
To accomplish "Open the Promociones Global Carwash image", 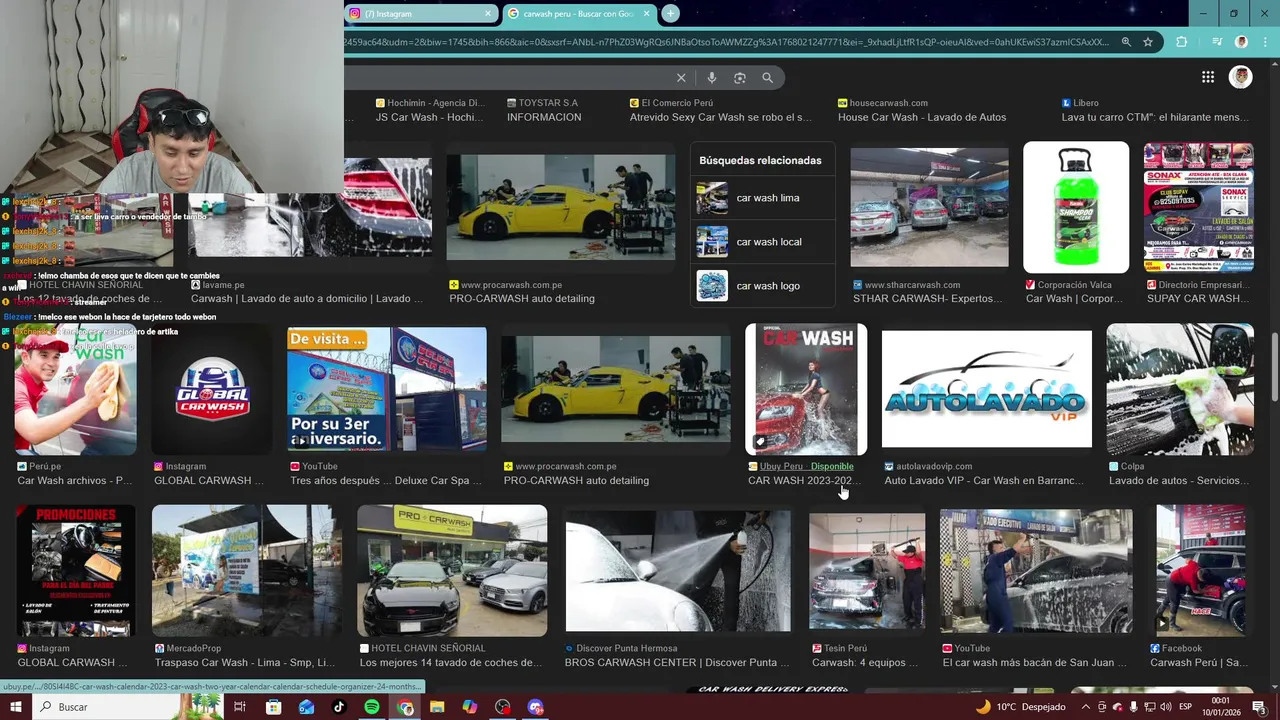I will 75,571.
